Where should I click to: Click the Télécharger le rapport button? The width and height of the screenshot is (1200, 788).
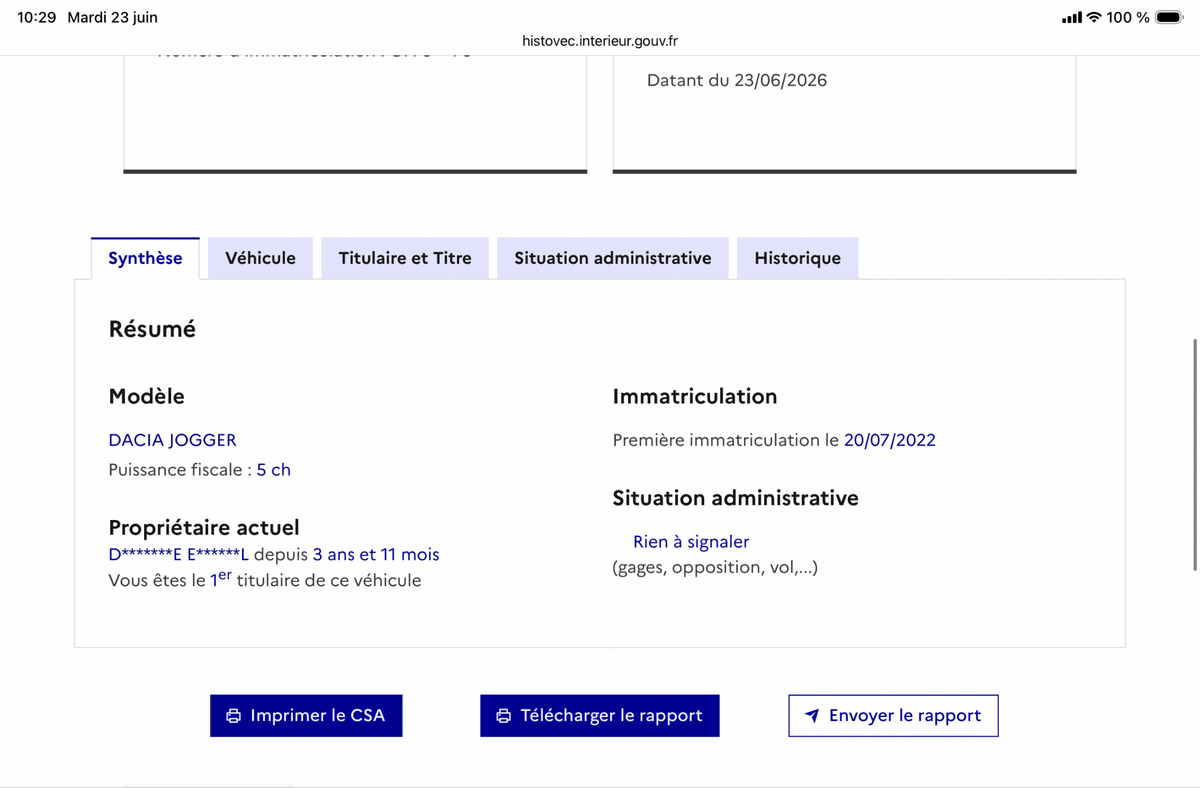pyautogui.click(x=600, y=716)
